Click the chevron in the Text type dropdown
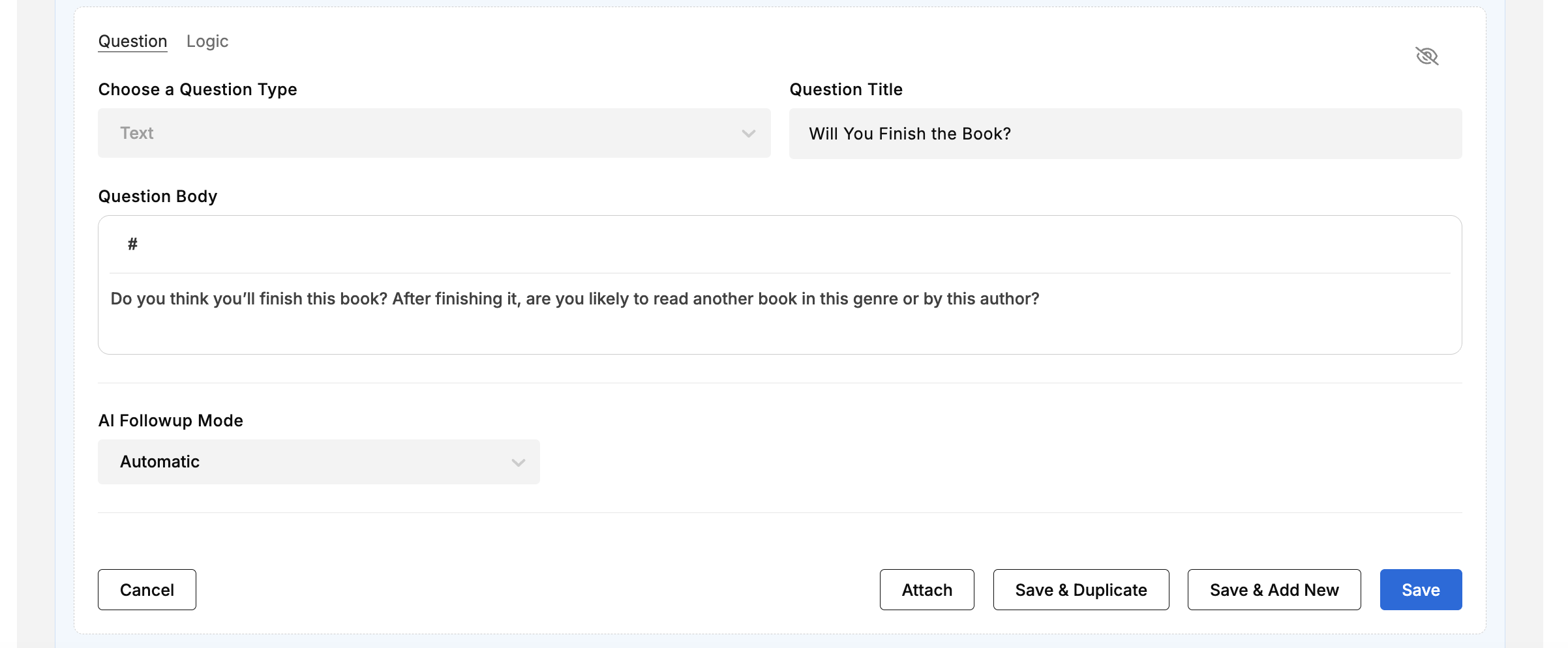This screenshot has height=648, width=1568. pyautogui.click(x=748, y=134)
